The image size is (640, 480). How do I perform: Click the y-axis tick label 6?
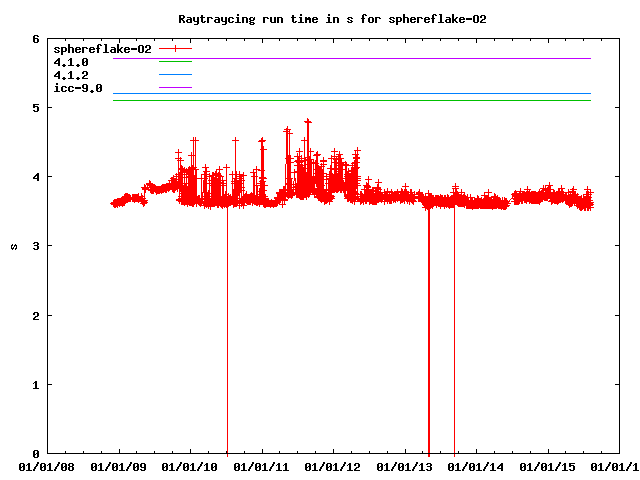(x=36, y=39)
